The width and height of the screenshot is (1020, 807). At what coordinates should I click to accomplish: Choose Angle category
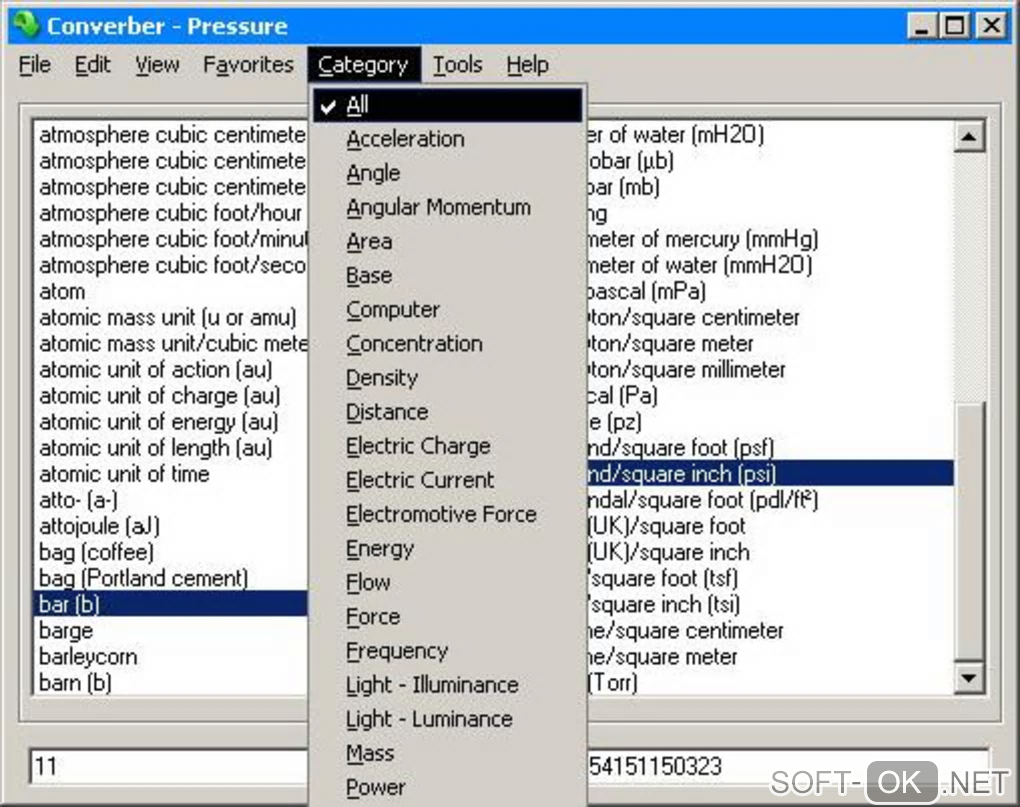448,173
